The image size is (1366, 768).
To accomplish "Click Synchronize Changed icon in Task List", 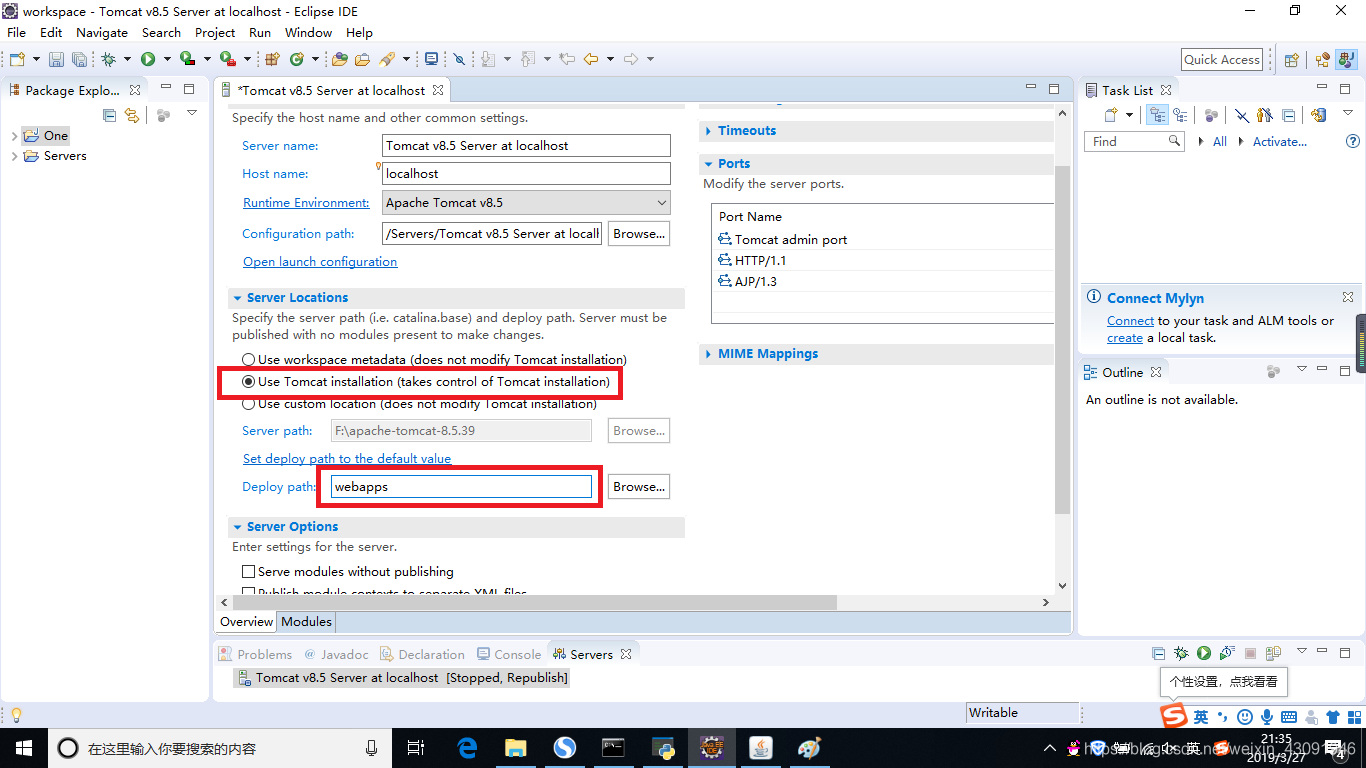I will click(1319, 115).
